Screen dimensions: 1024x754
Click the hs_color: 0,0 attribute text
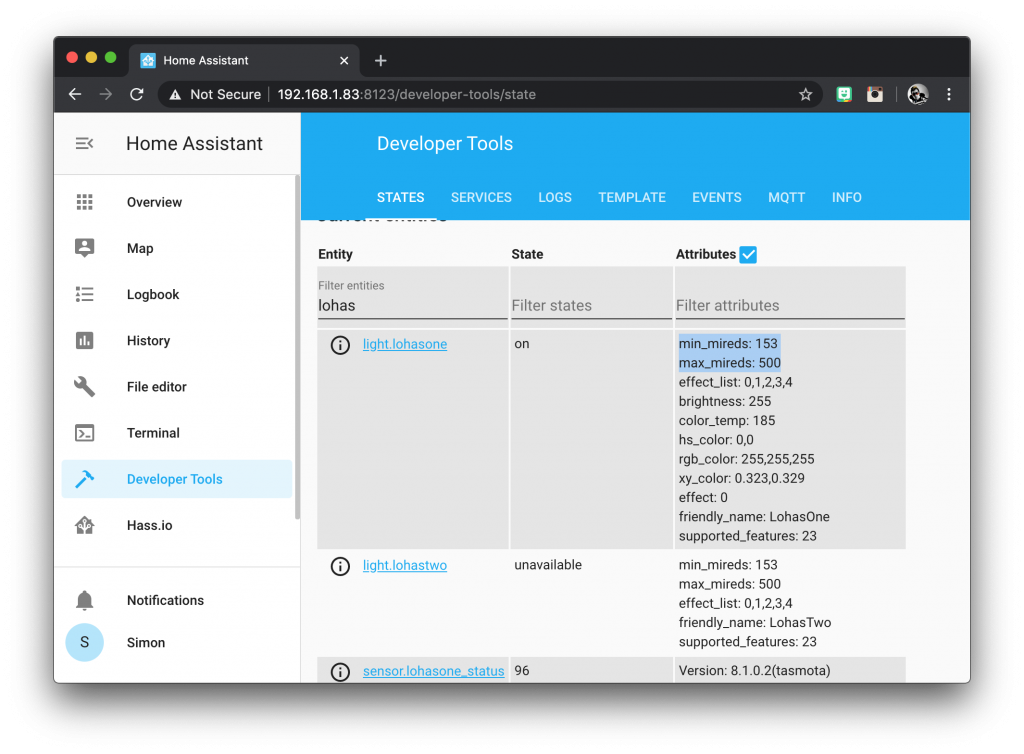click(716, 440)
